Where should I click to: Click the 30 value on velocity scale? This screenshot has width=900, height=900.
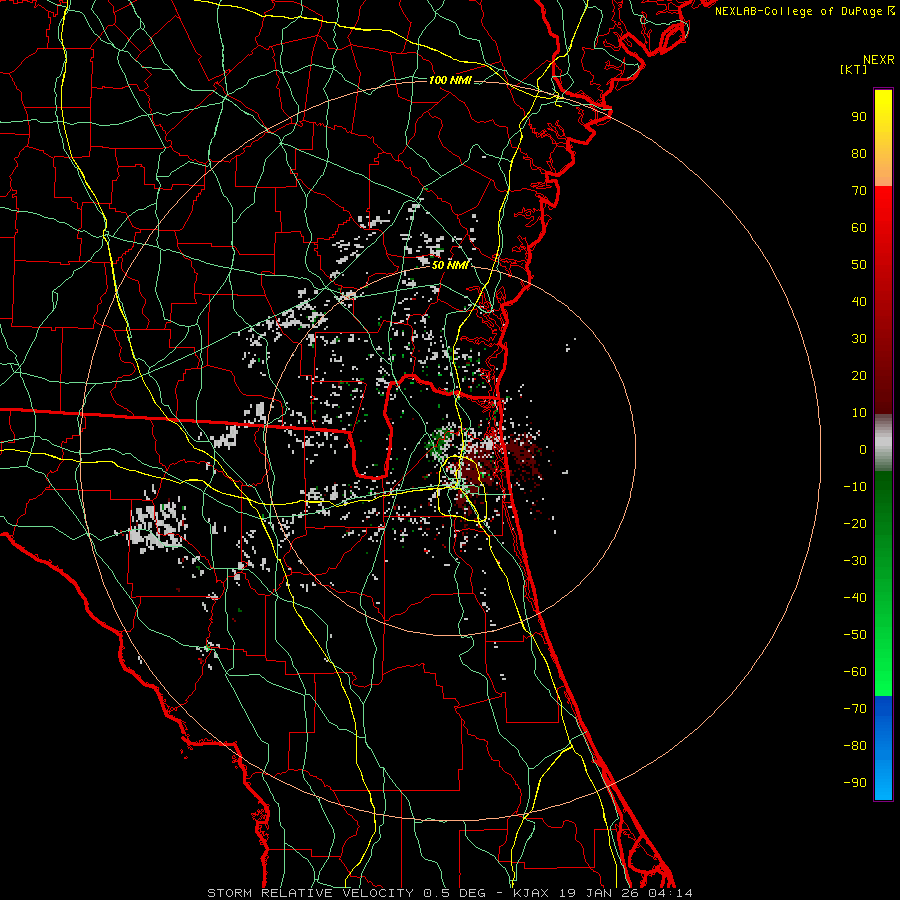[859, 339]
